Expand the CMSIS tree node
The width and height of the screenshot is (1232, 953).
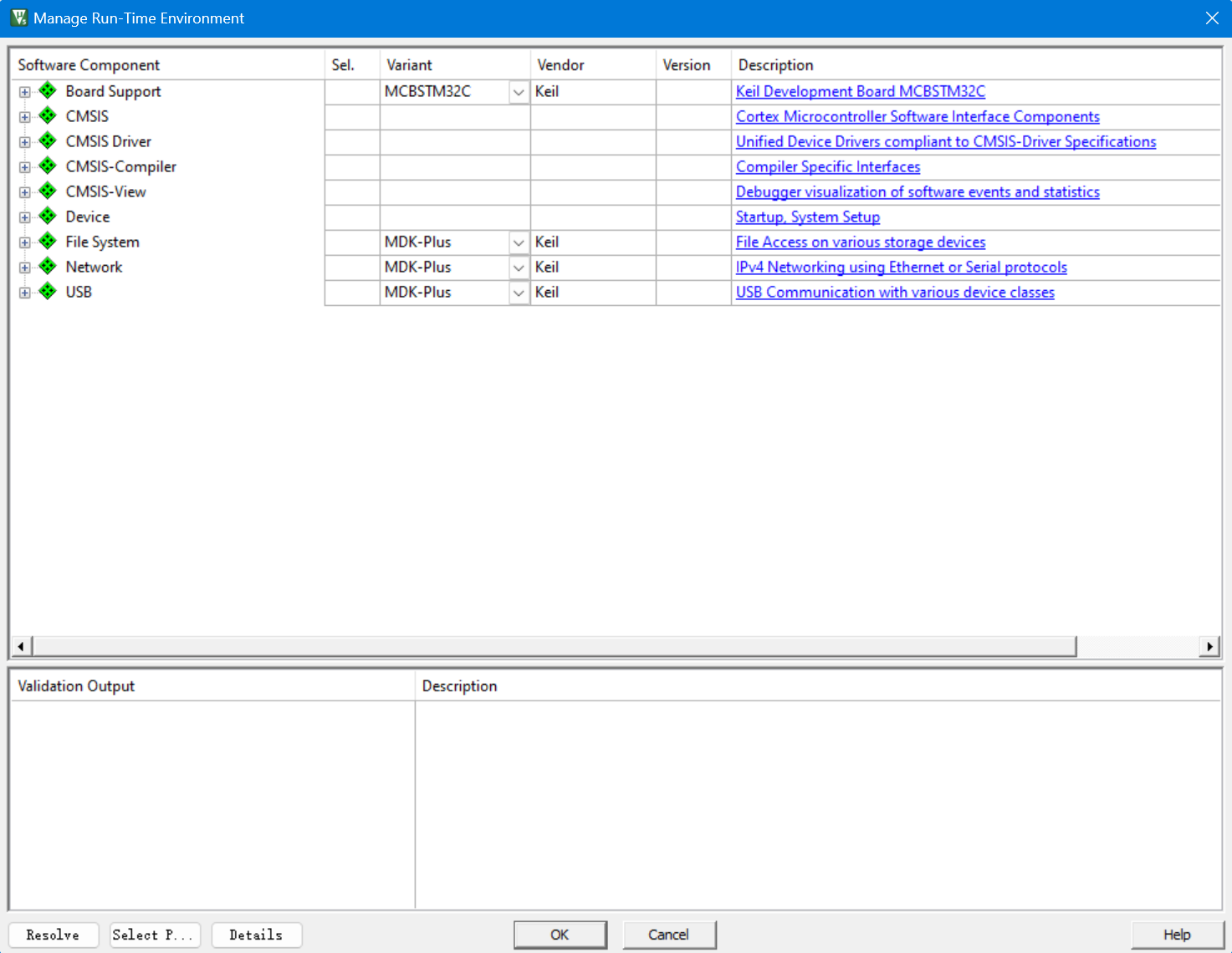pyautogui.click(x=25, y=117)
